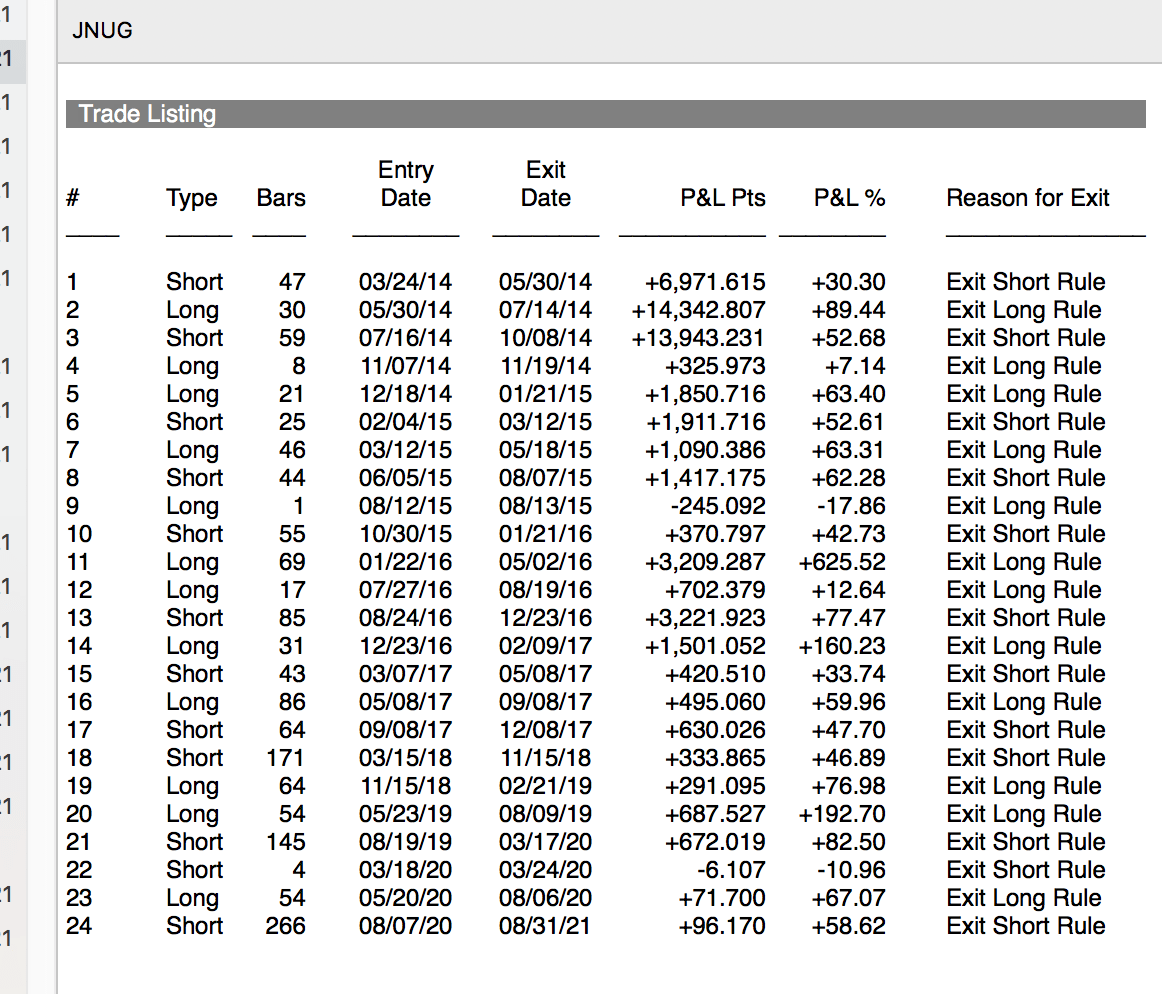Select entry date 12/18/14

coord(405,394)
